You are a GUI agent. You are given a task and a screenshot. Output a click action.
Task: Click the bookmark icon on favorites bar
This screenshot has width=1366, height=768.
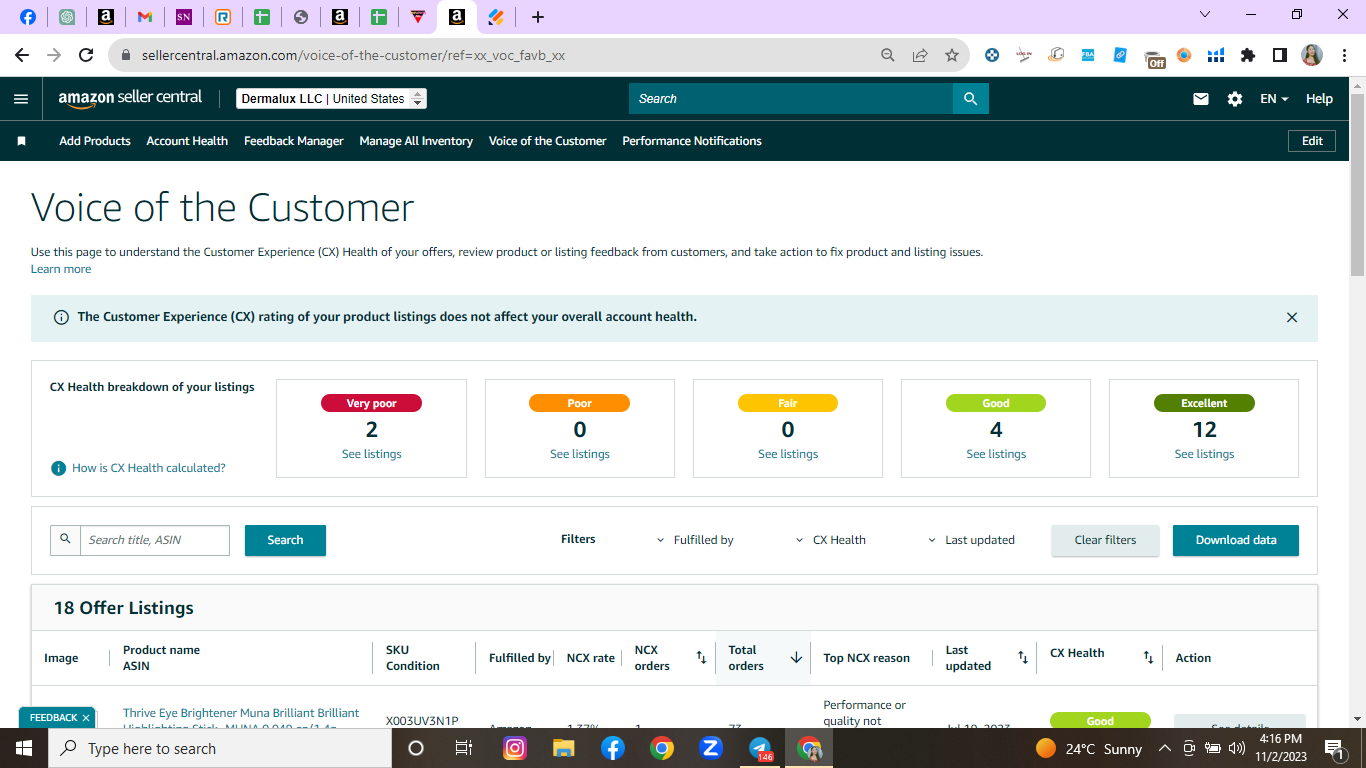[21, 141]
